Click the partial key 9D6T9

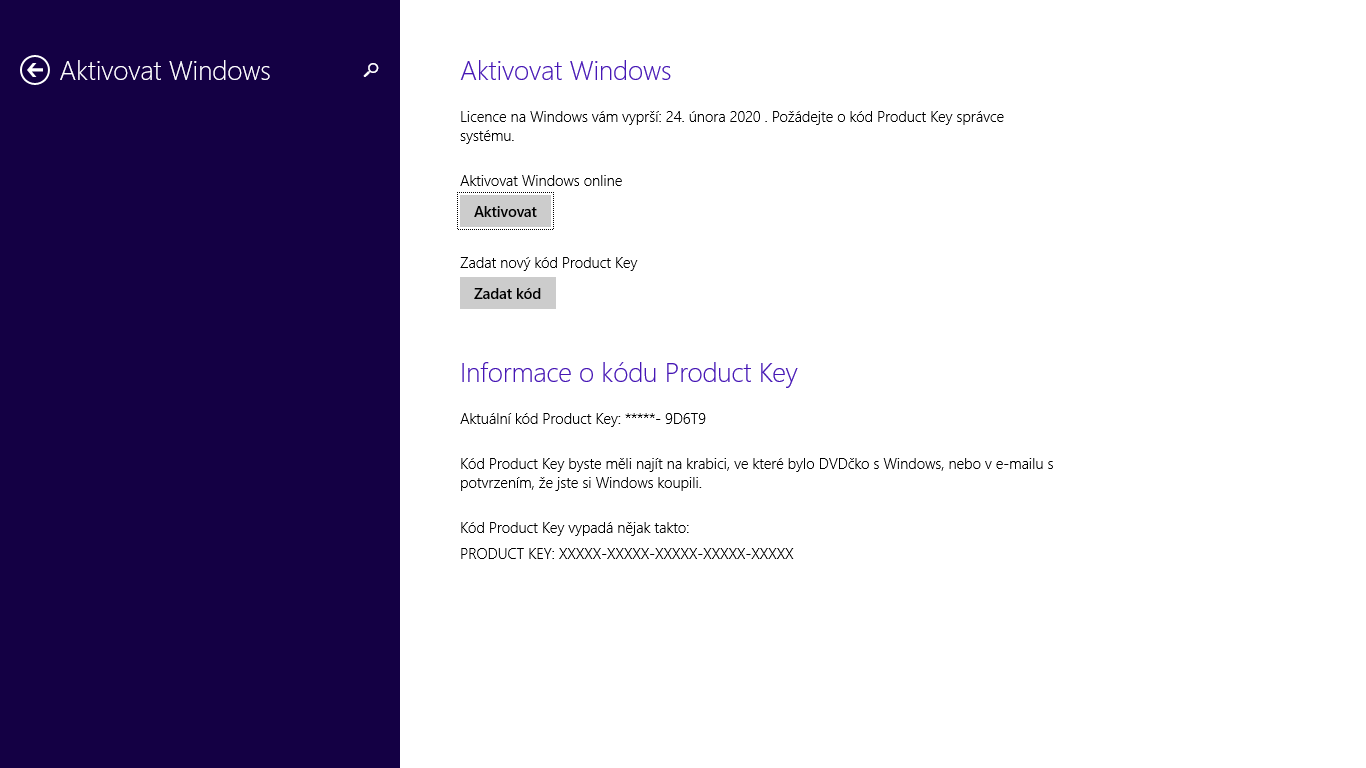(x=685, y=419)
